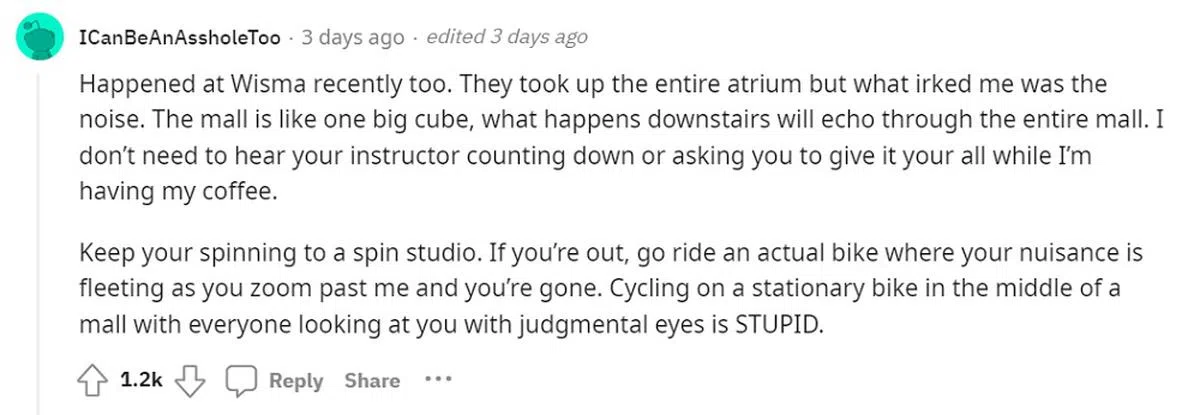Click the speech bubble reply icon
Image resolution: width=1200 pixels, height=415 pixels.
click(x=240, y=381)
